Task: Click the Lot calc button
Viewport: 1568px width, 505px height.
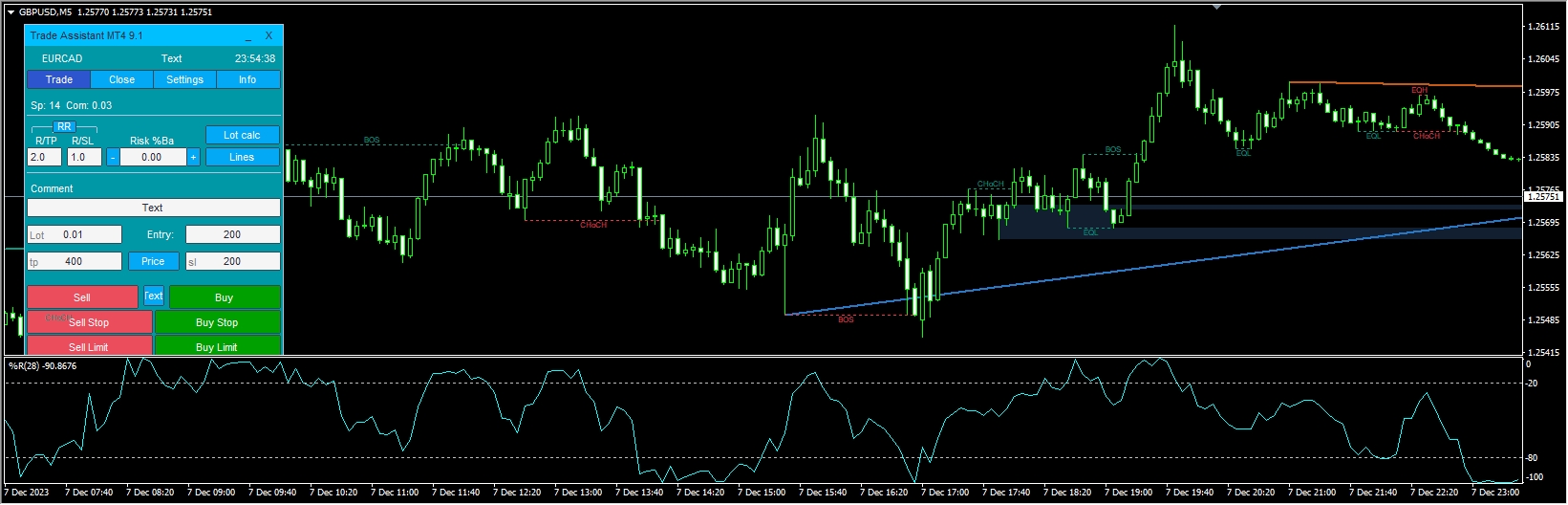Action: point(242,135)
